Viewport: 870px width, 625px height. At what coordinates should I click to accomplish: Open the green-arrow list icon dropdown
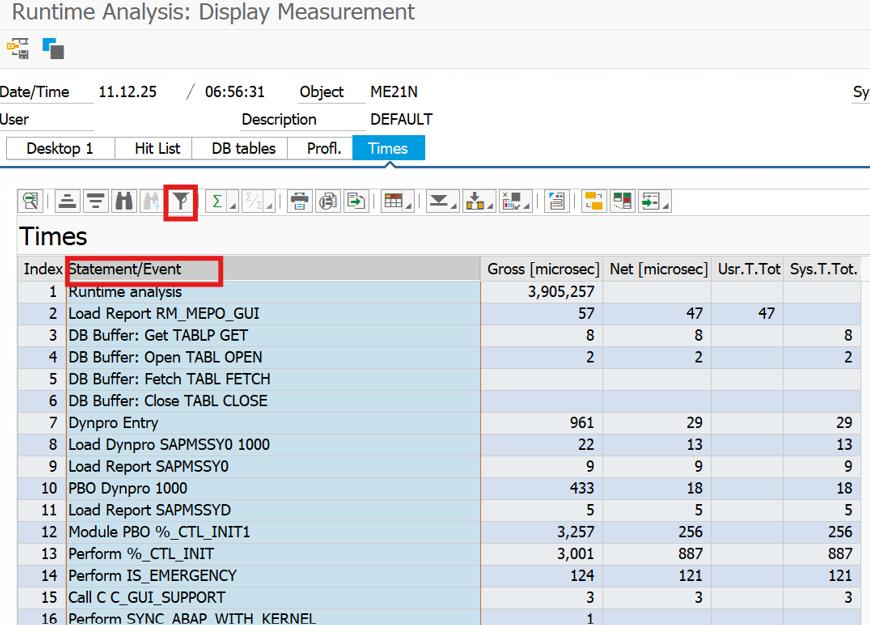[x=654, y=201]
